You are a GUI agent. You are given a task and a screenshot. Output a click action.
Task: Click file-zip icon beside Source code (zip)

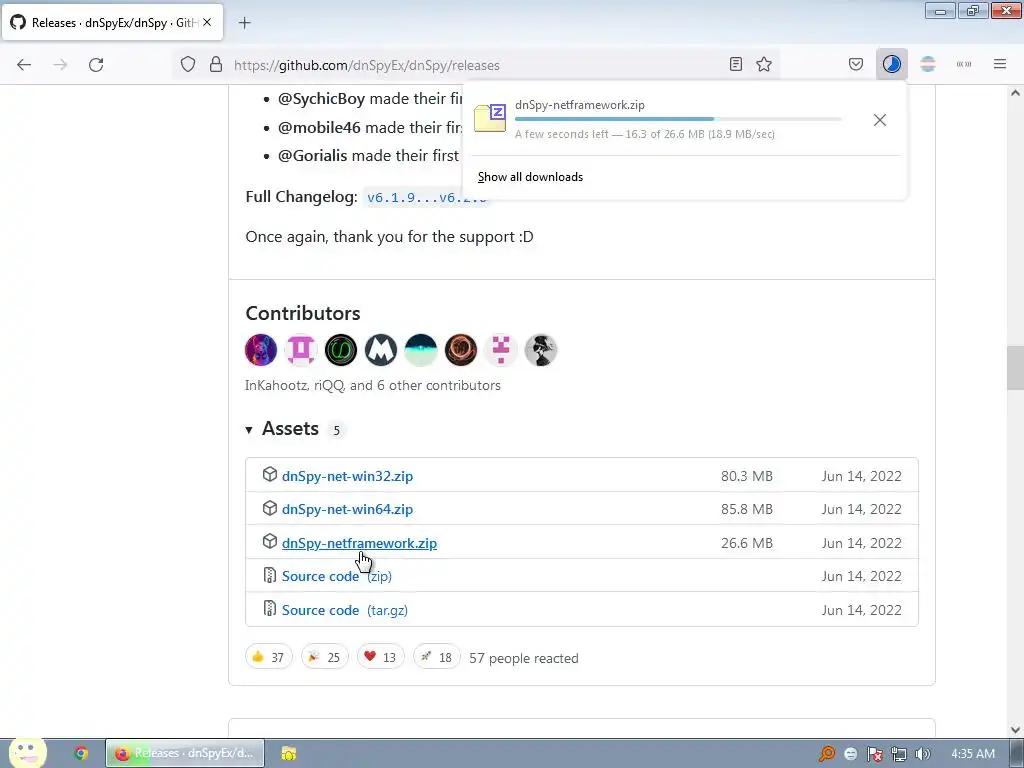click(270, 575)
